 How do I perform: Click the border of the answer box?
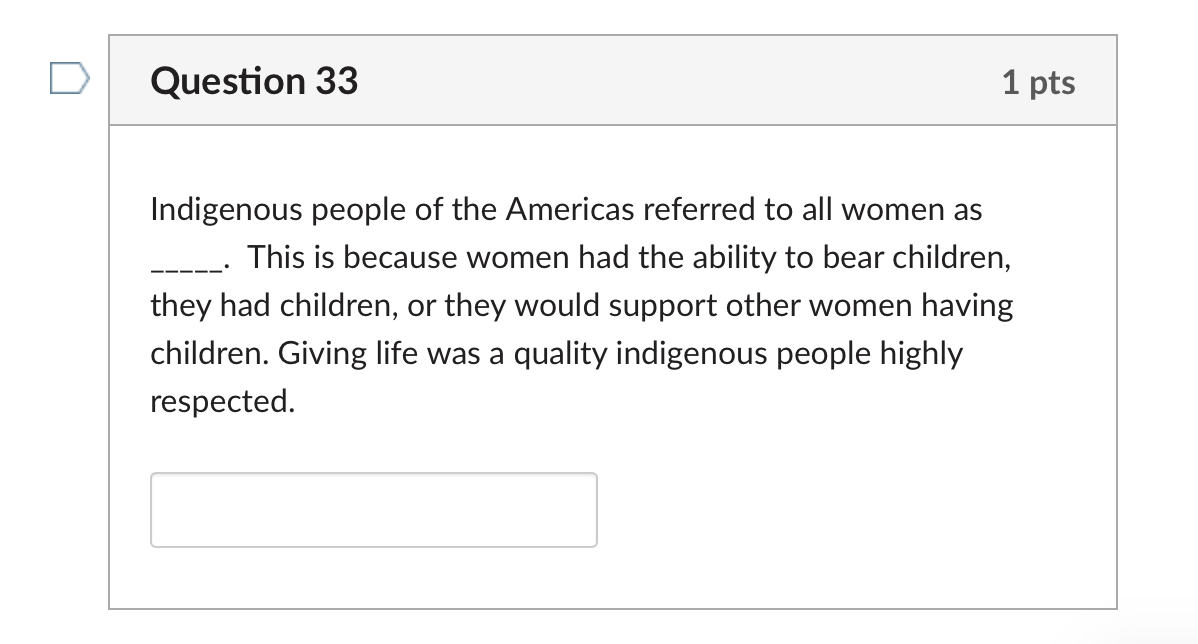pos(373,474)
